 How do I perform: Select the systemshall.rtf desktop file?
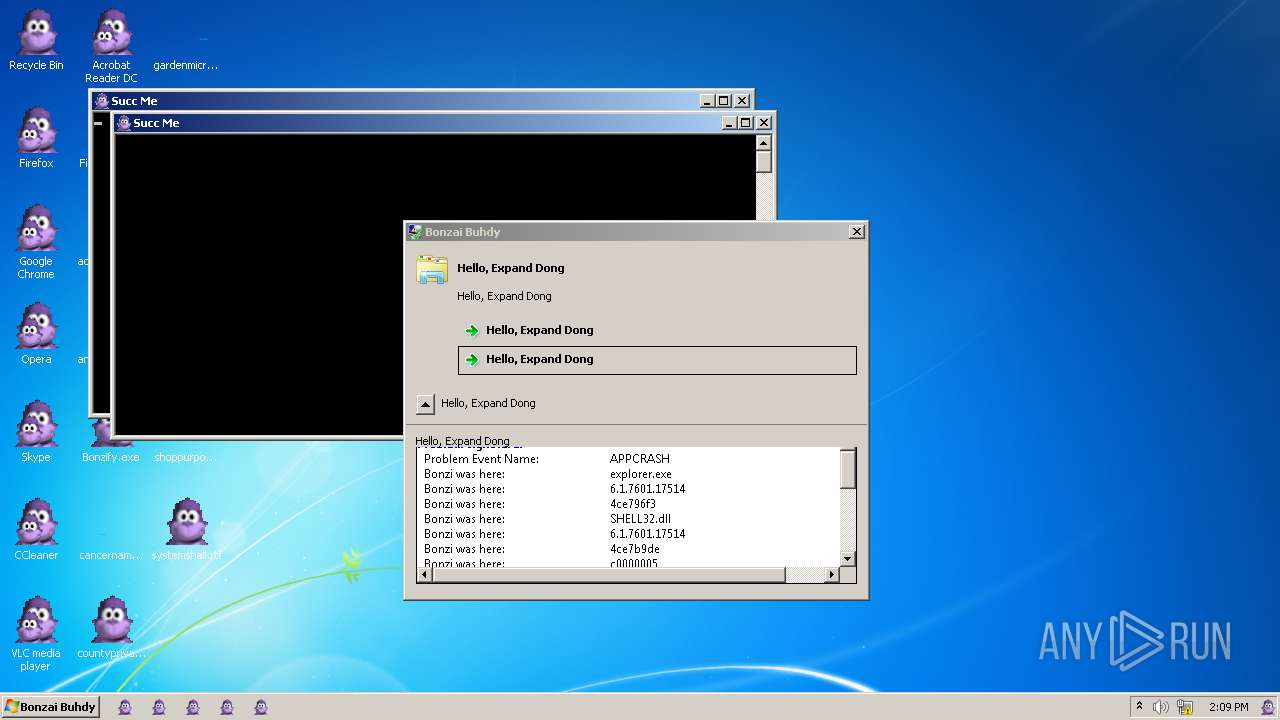tap(186, 530)
